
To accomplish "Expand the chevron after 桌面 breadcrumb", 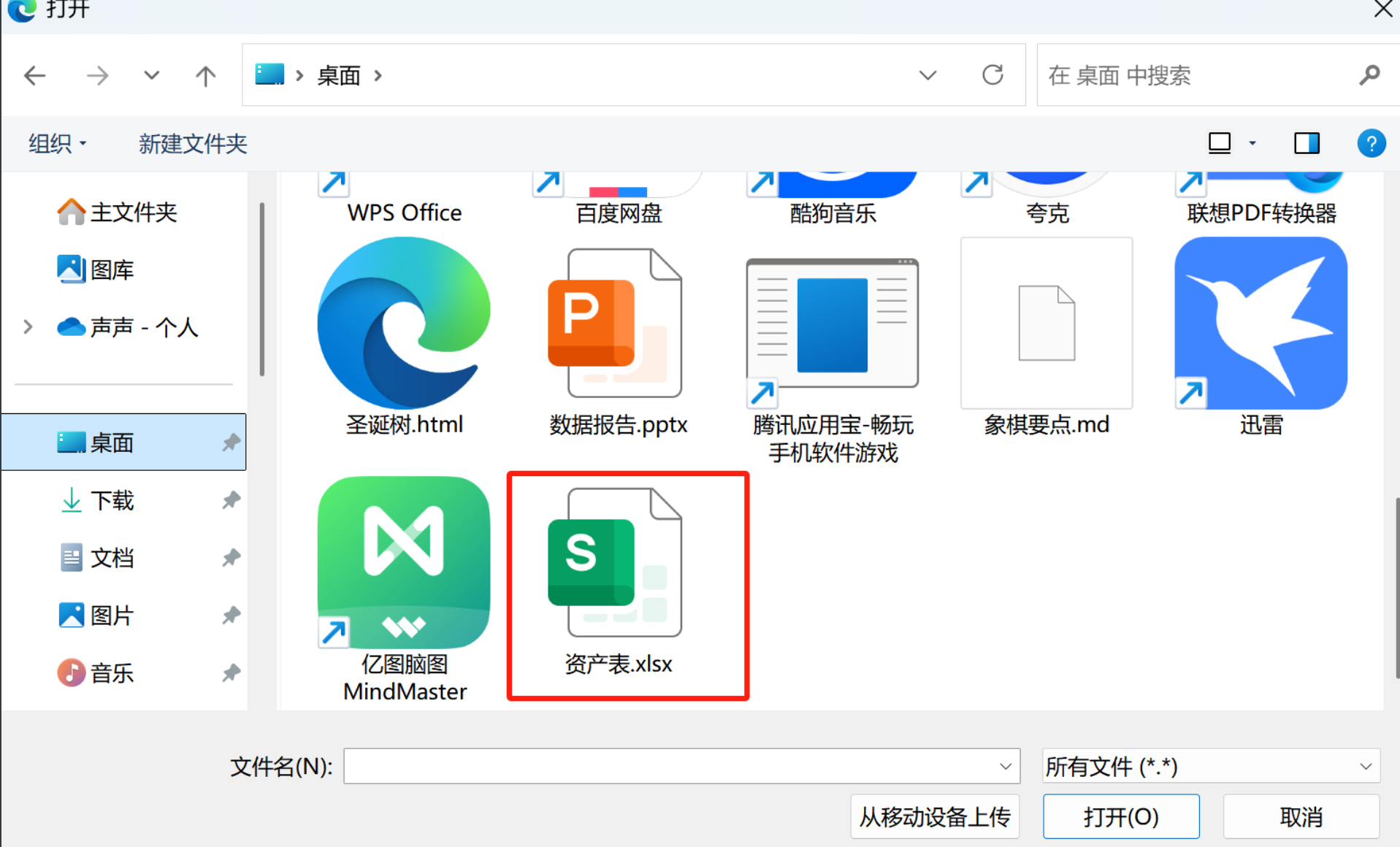I will [x=378, y=75].
